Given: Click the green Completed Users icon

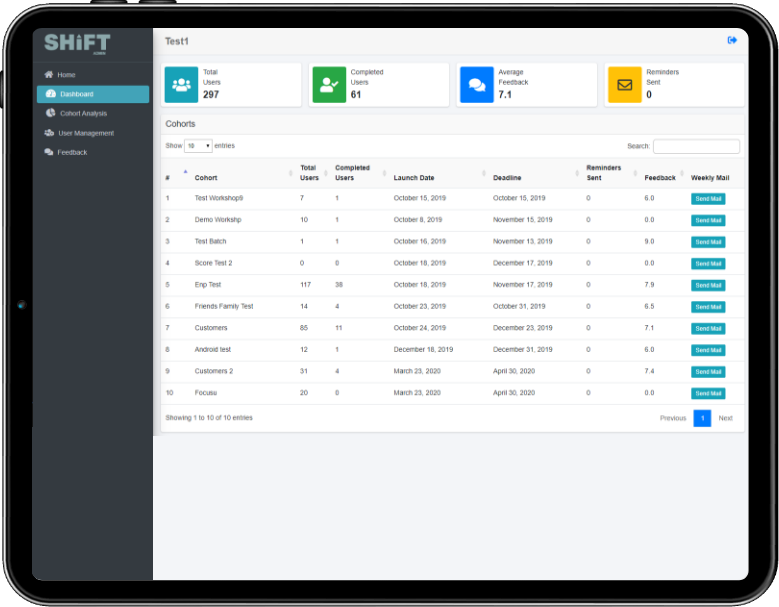Looking at the screenshot, I should coord(329,84).
